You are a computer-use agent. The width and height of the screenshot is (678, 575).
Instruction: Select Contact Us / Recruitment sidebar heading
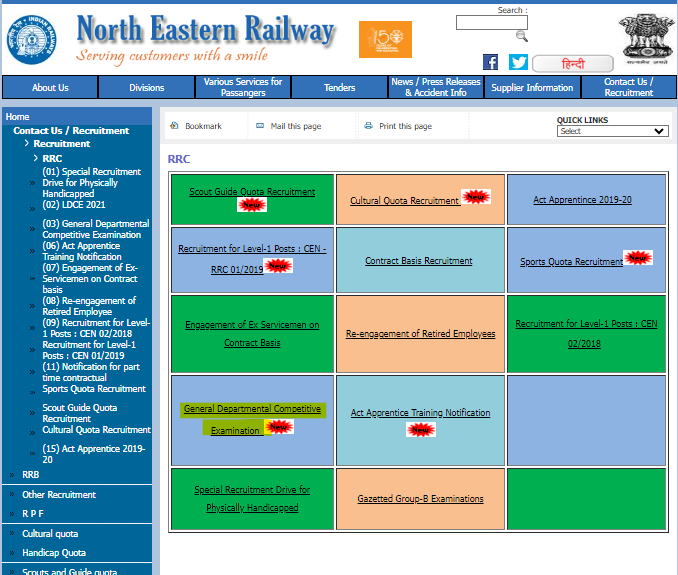click(x=71, y=131)
